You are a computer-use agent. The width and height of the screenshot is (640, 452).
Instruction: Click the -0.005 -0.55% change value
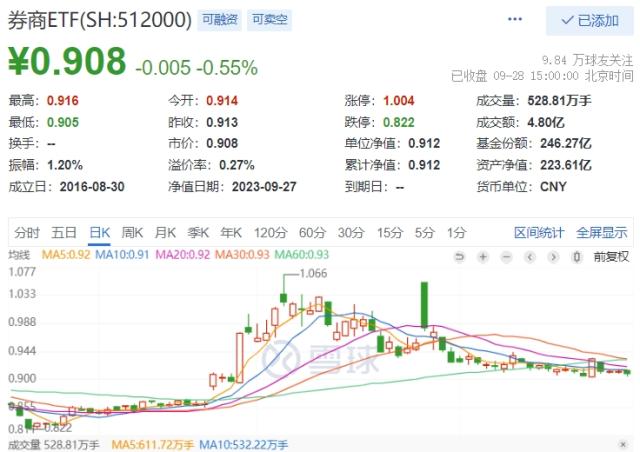(197, 67)
